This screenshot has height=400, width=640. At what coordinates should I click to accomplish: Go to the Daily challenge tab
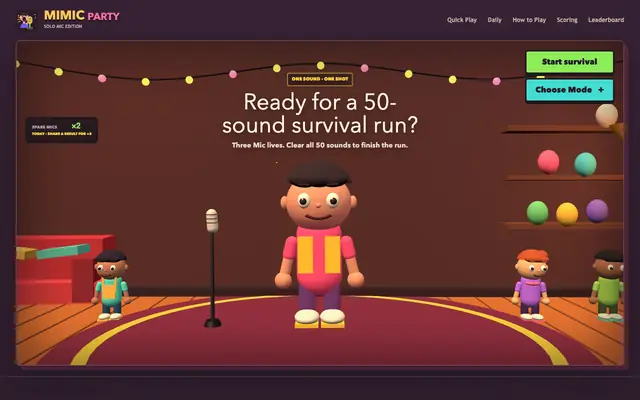click(494, 20)
